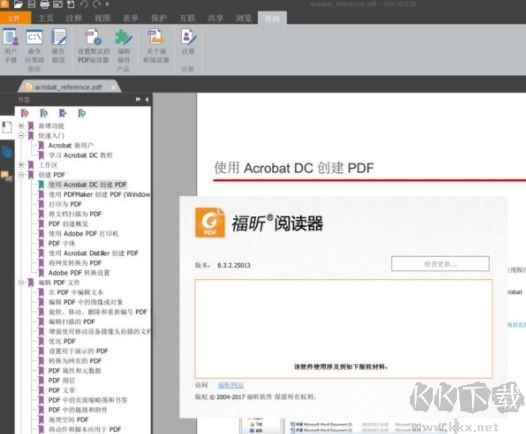
Task: Click the Save disk icon in the quick access bar
Action: coord(32,4)
